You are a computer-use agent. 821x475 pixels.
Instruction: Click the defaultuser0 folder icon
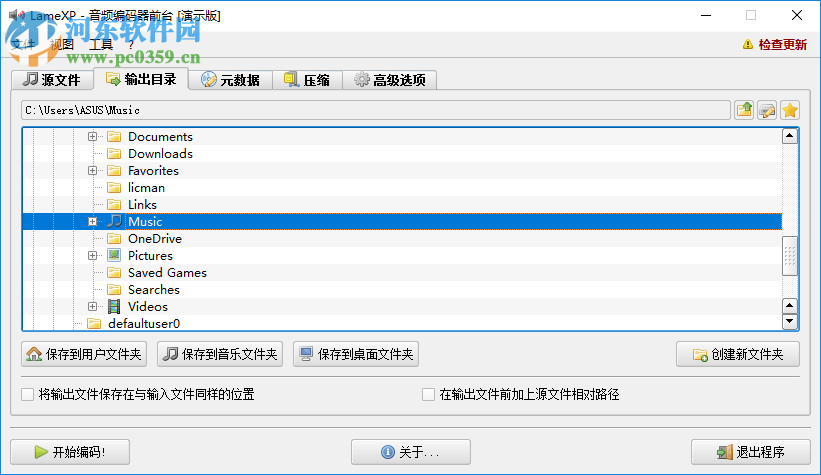[x=94, y=324]
